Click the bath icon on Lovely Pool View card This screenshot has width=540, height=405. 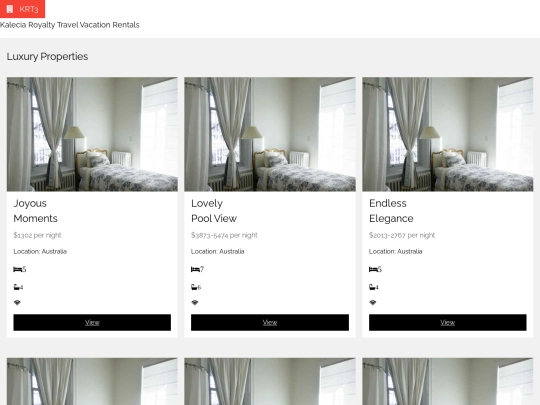click(194, 287)
